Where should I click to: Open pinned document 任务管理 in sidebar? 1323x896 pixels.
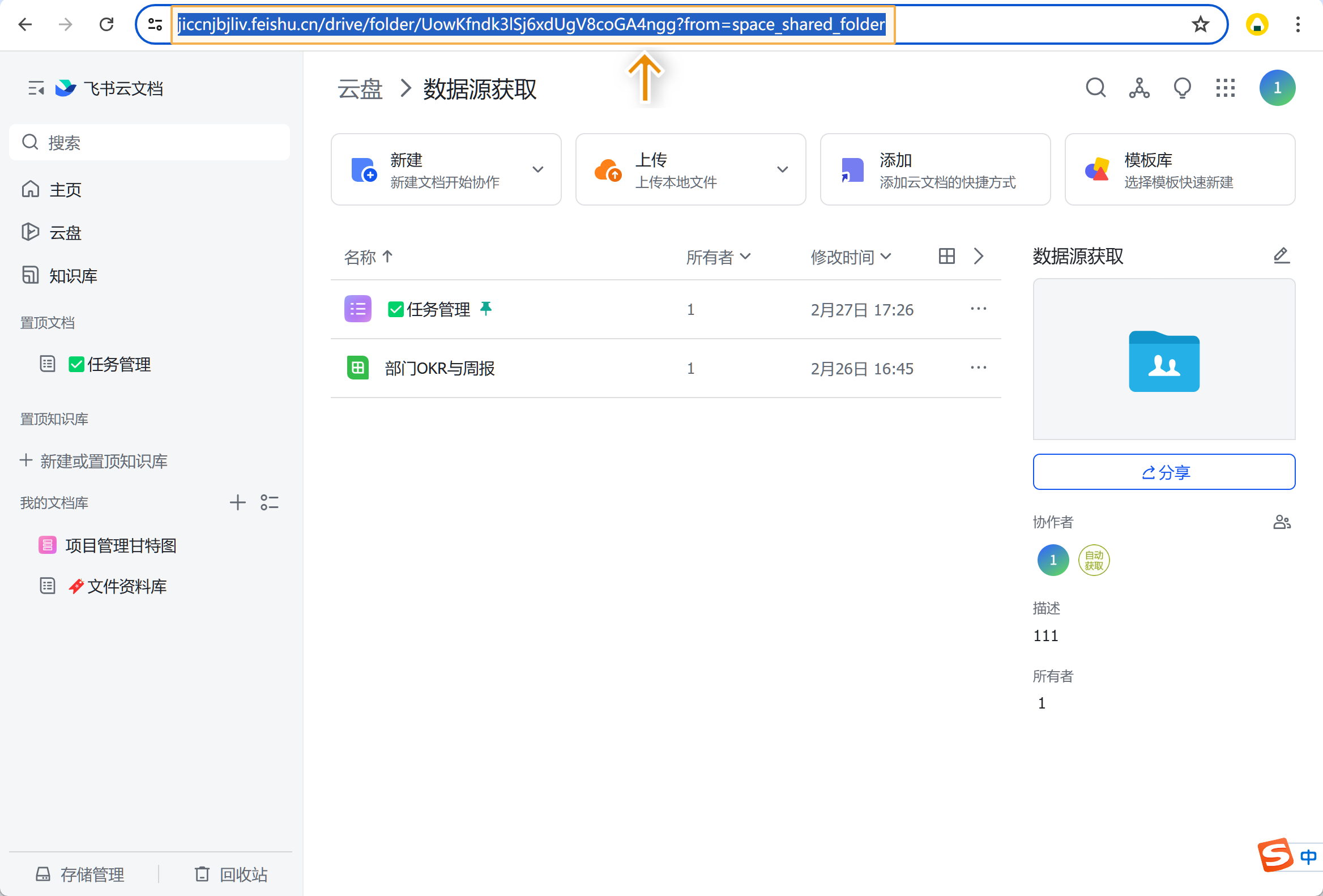point(149,364)
